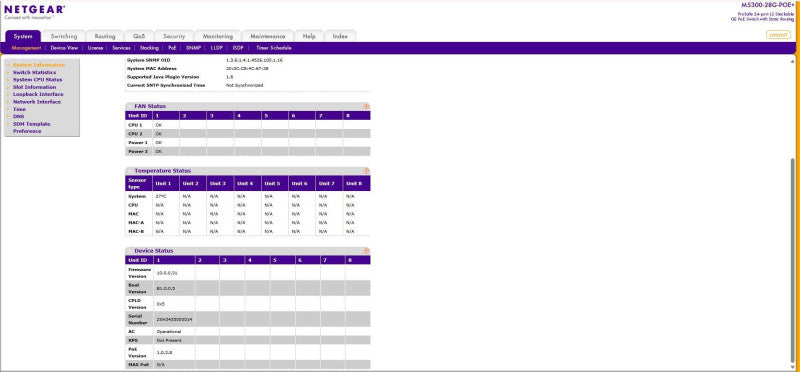Image resolution: width=800 pixels, height=372 pixels.
Task: Open the Index tab
Action: click(x=340, y=36)
